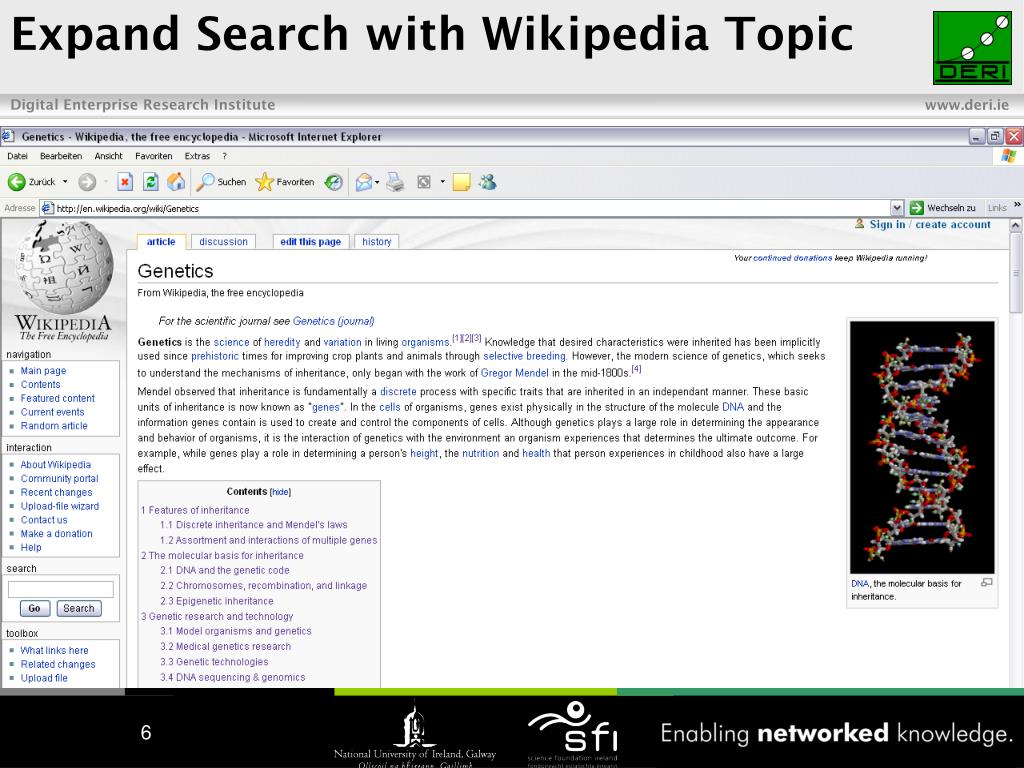Click the vertical scrollbar thumb
Viewport: 1024px width, 768px height.
[x=1016, y=271]
